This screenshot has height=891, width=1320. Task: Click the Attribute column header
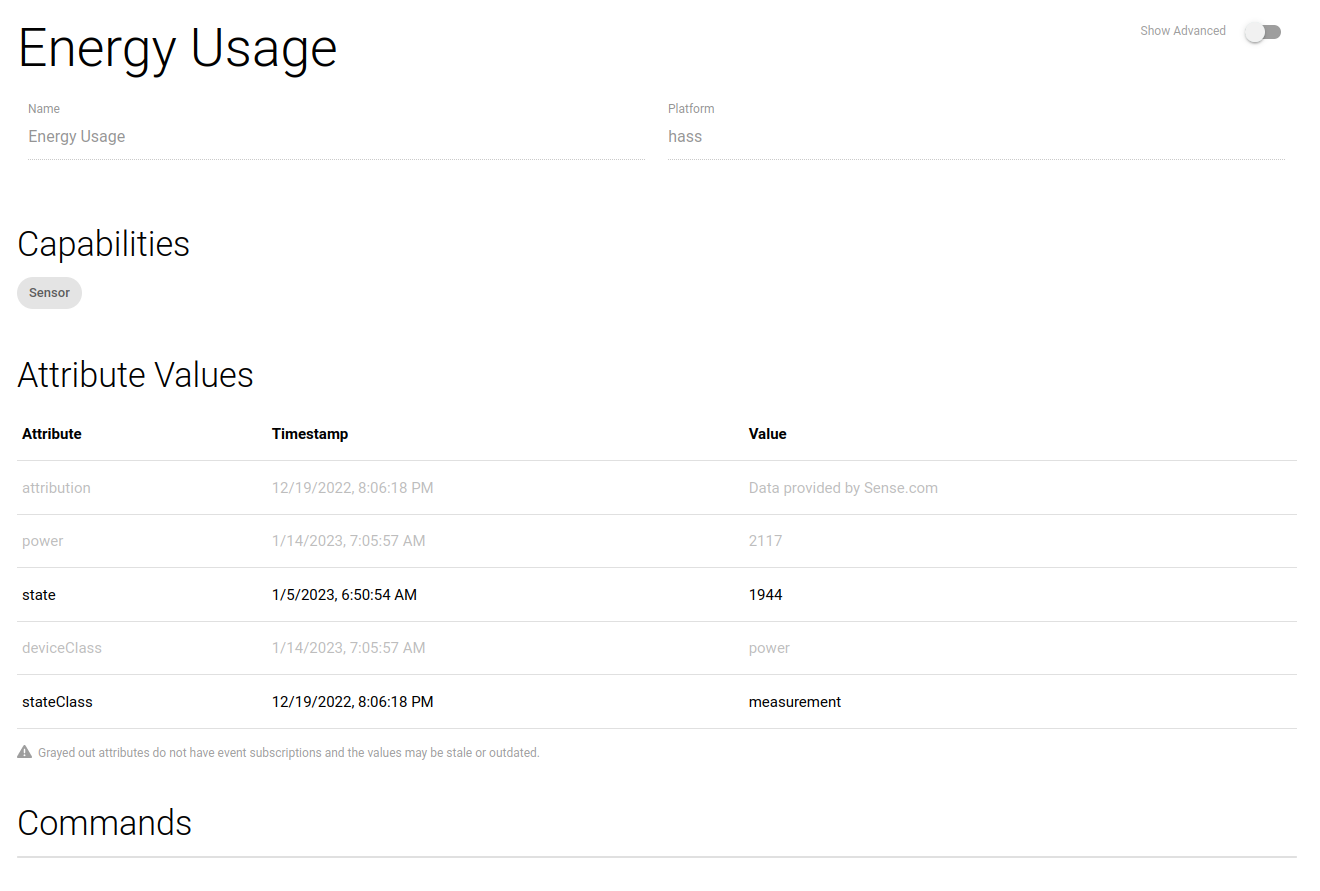pyautogui.click(x=51, y=433)
